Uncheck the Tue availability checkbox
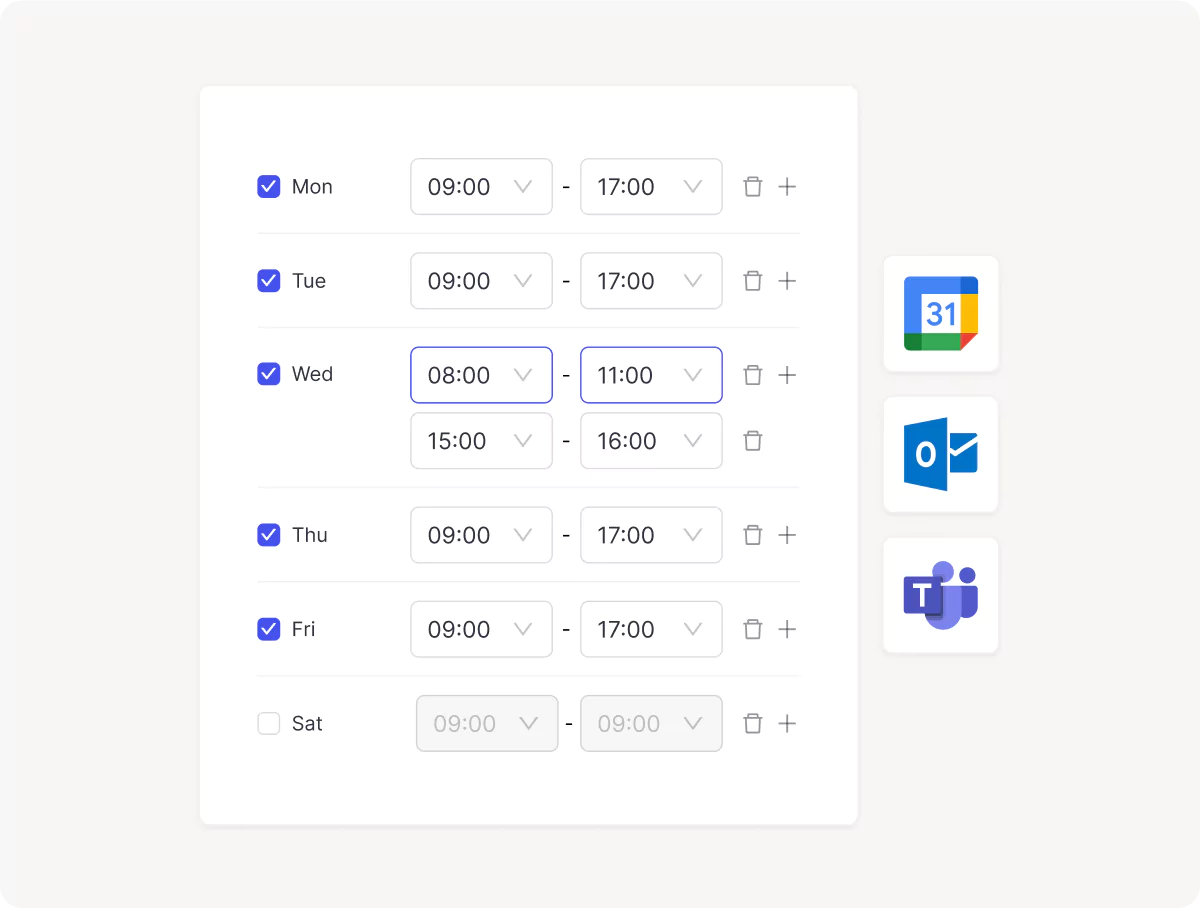1200x908 pixels. tap(269, 280)
